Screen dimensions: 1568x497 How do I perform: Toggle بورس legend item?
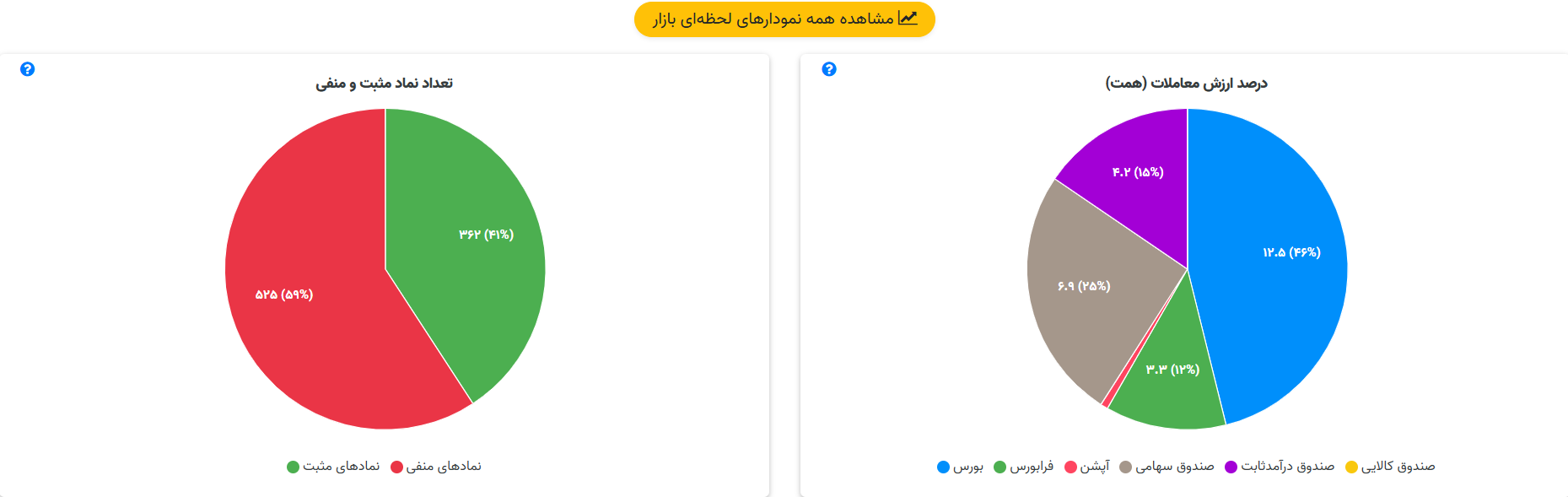pyautogui.click(x=960, y=467)
